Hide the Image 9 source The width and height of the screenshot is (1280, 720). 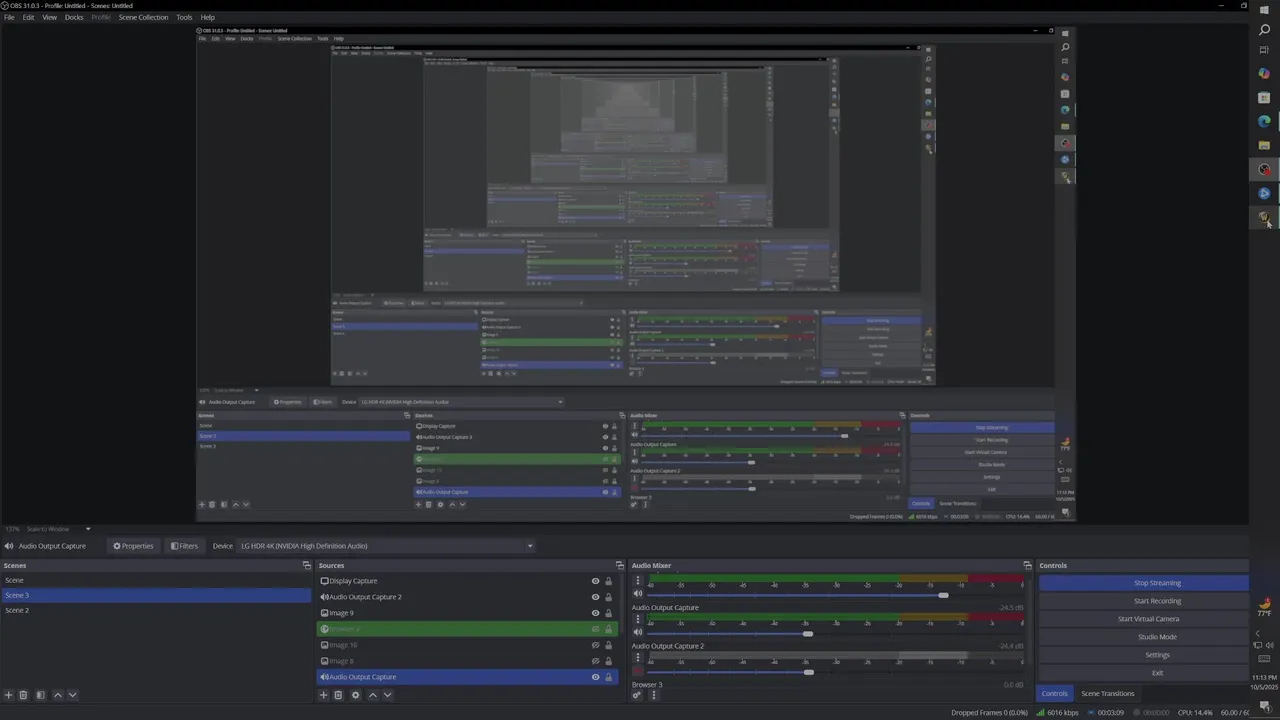click(x=595, y=613)
